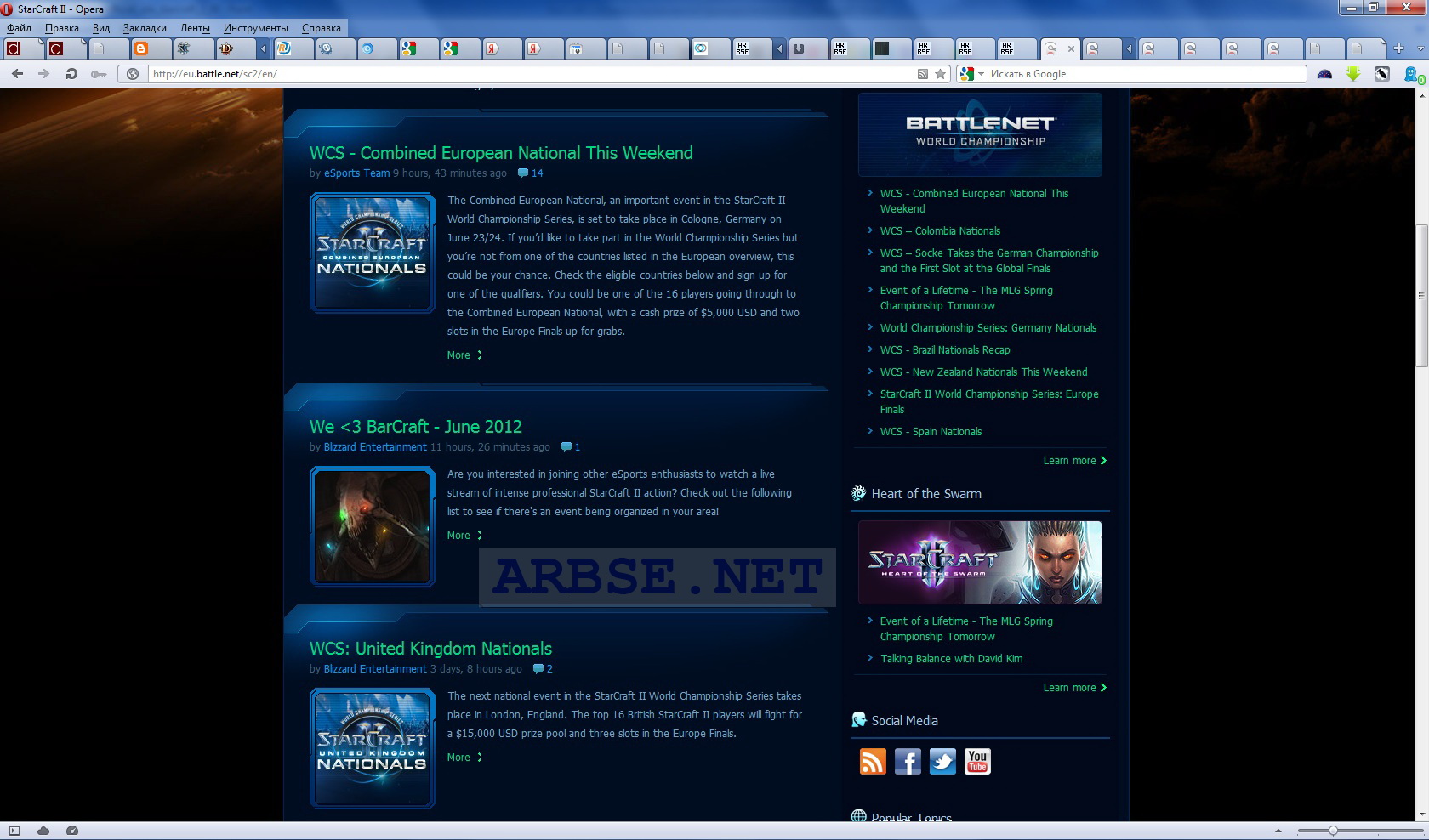Screen dimensions: 1429x840
Task: Go forward with the forward arrow
Action: pyautogui.click(x=43, y=74)
